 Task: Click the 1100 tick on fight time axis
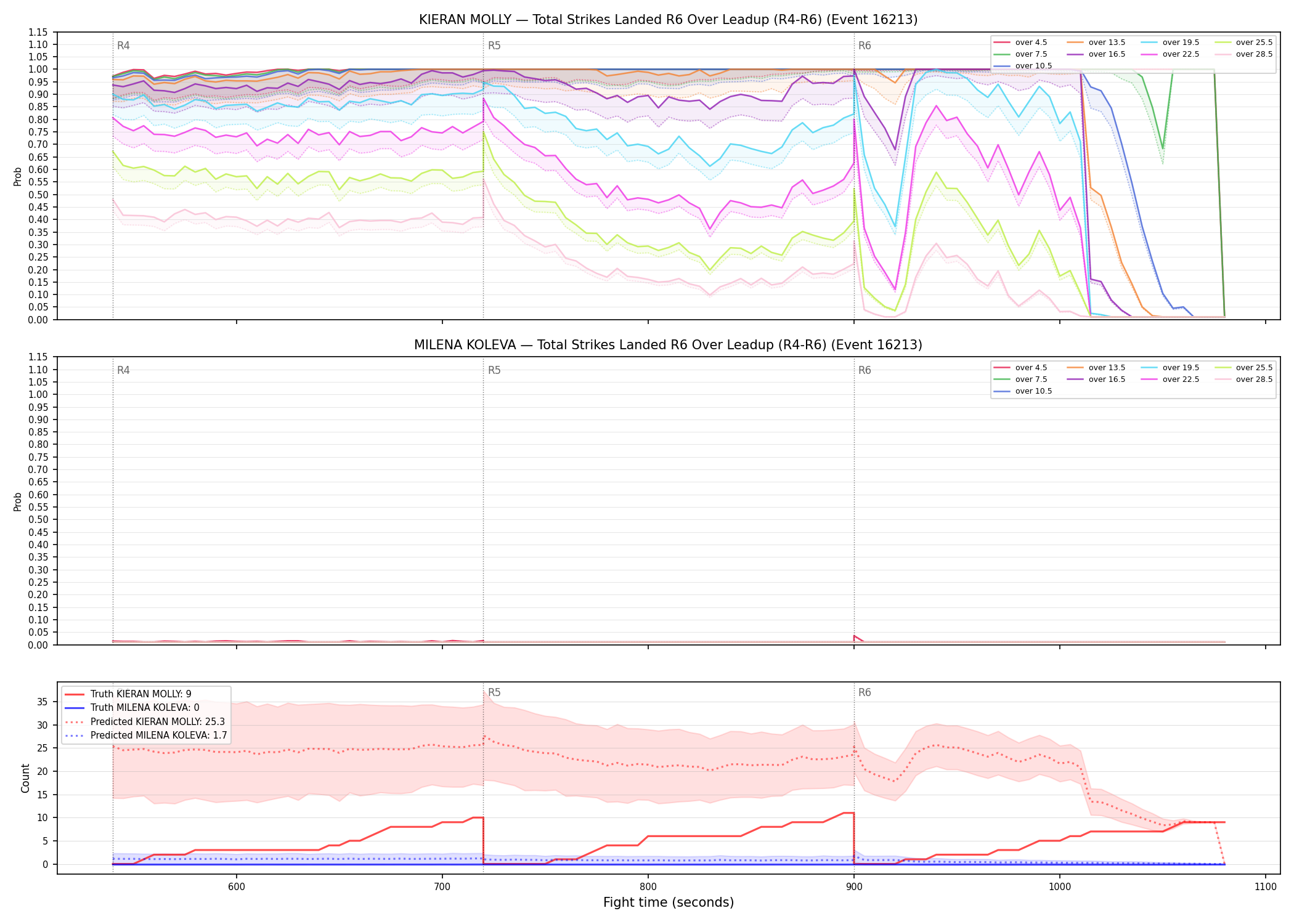point(1265,886)
